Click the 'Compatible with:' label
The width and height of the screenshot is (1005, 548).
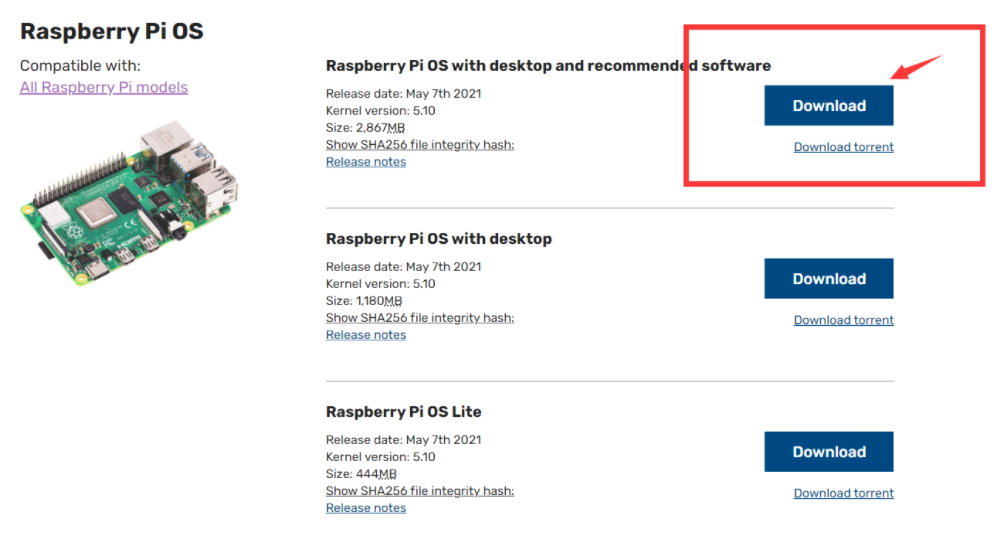(80, 66)
